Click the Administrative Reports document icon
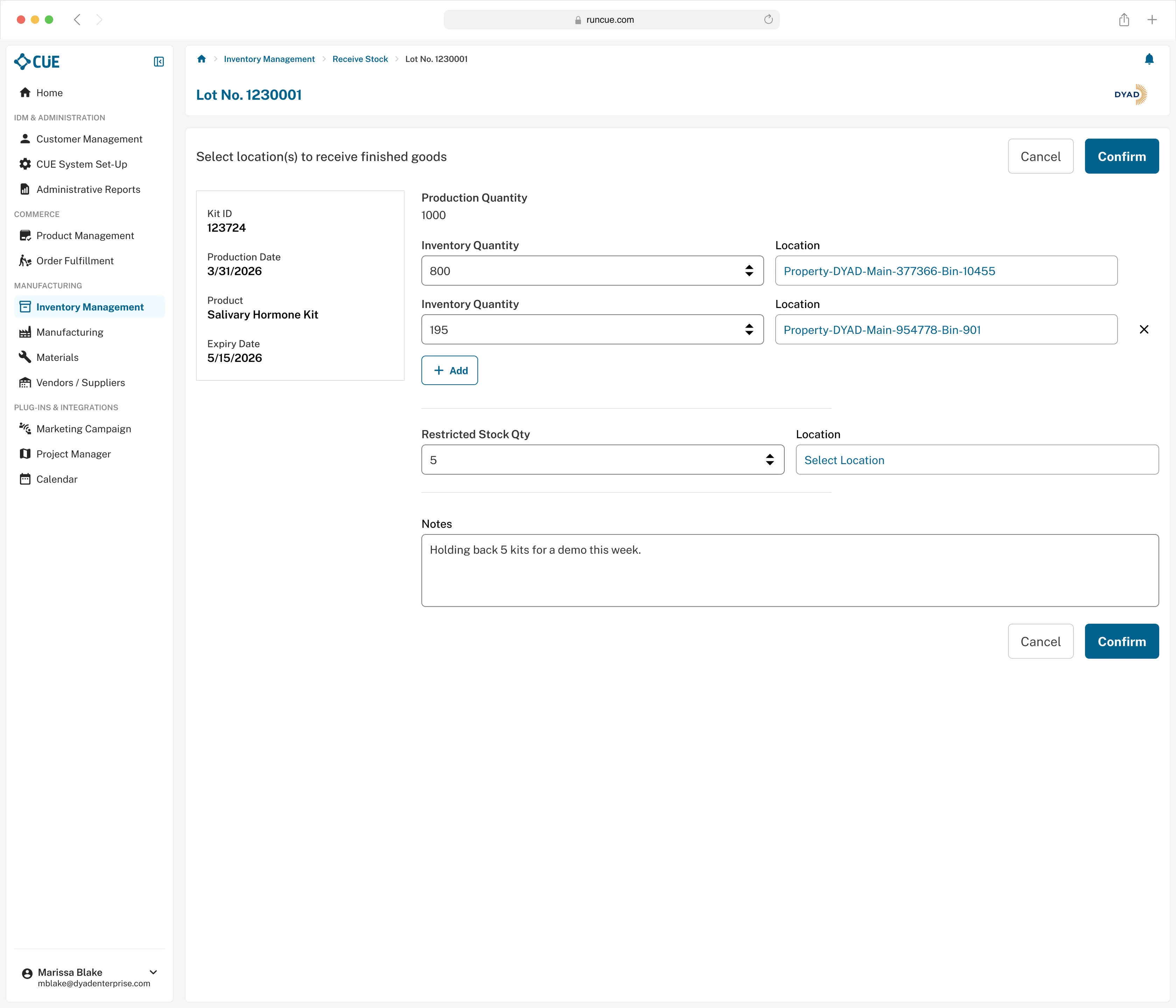Screen dimensions: 1176x1008 (25, 189)
